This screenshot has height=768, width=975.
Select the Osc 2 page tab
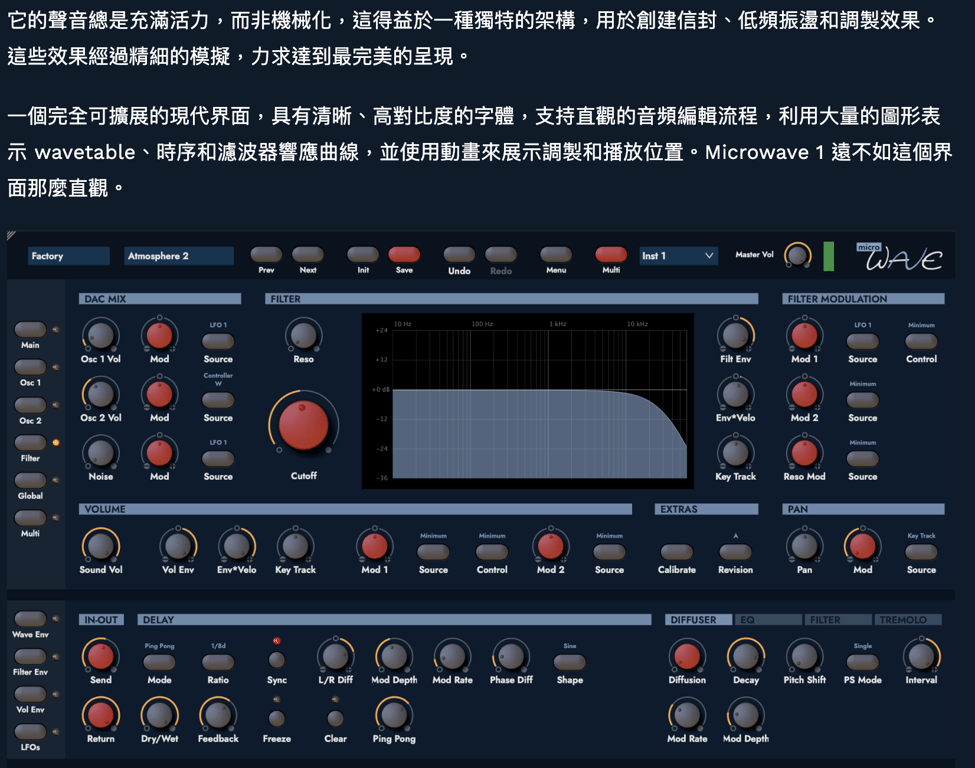coord(30,405)
